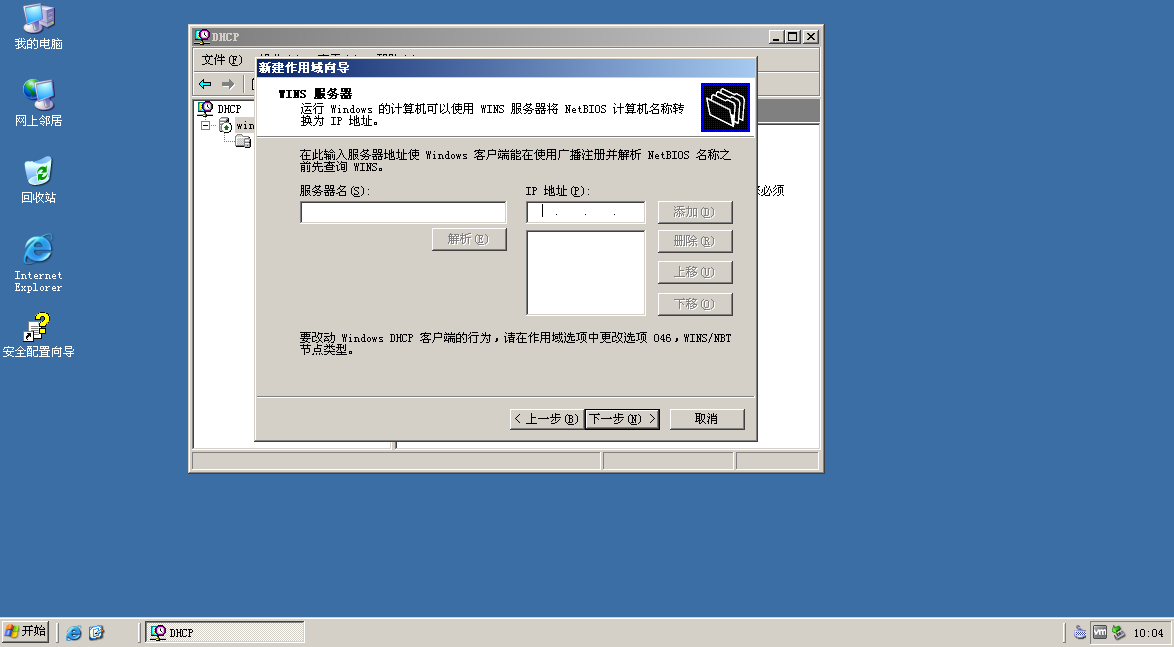This screenshot has width=1174, height=647.
Task: Click the Move Up button
Action: click(695, 272)
